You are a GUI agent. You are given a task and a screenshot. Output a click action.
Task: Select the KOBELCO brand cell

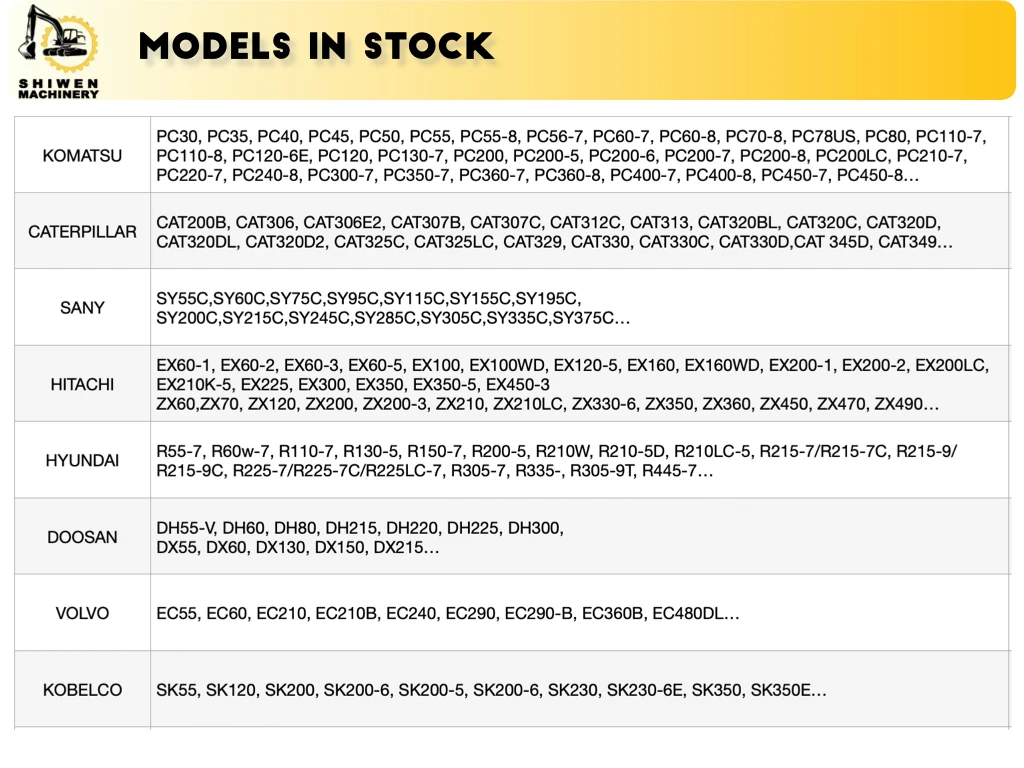point(83,690)
